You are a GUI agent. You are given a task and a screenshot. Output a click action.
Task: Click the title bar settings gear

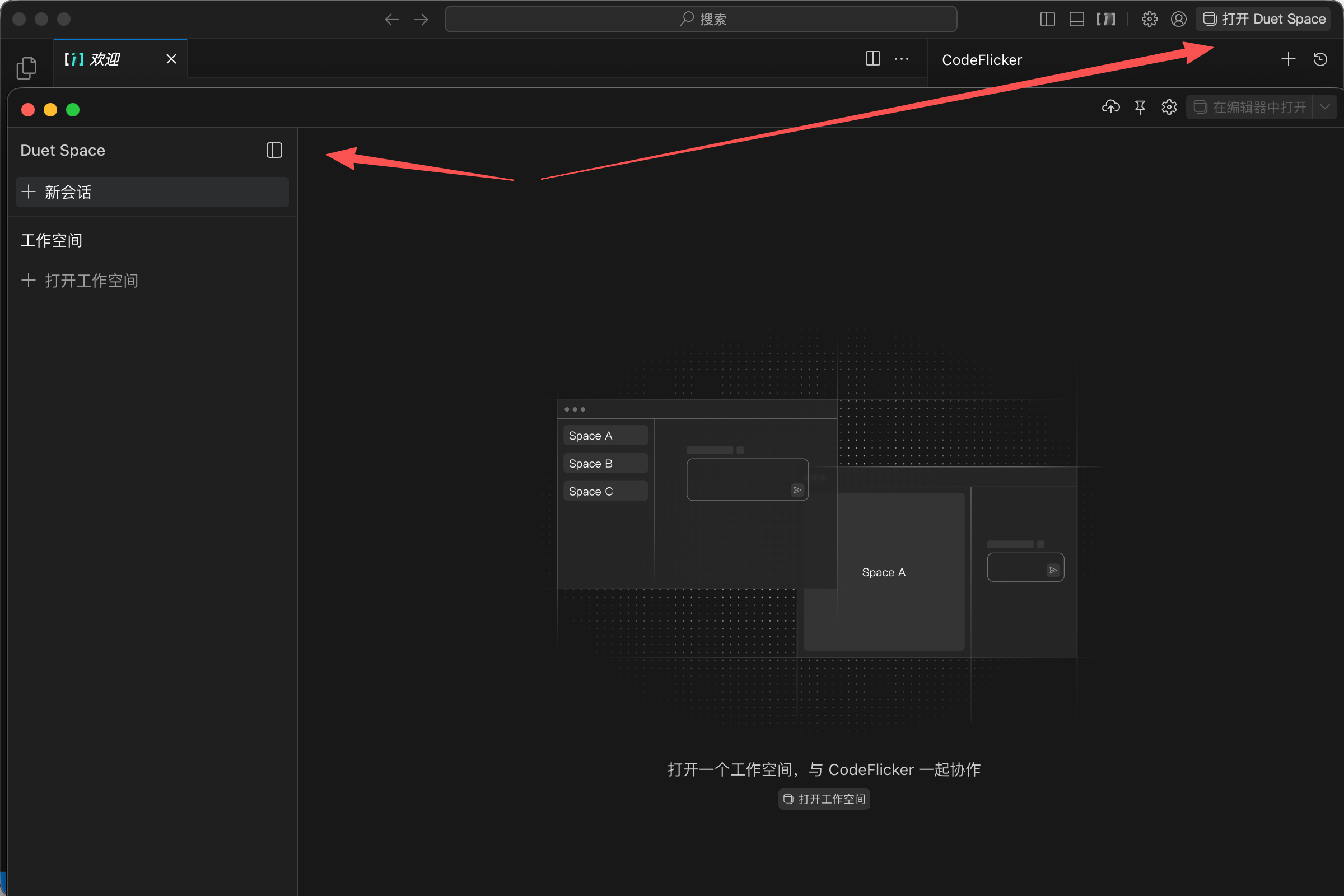(1149, 20)
